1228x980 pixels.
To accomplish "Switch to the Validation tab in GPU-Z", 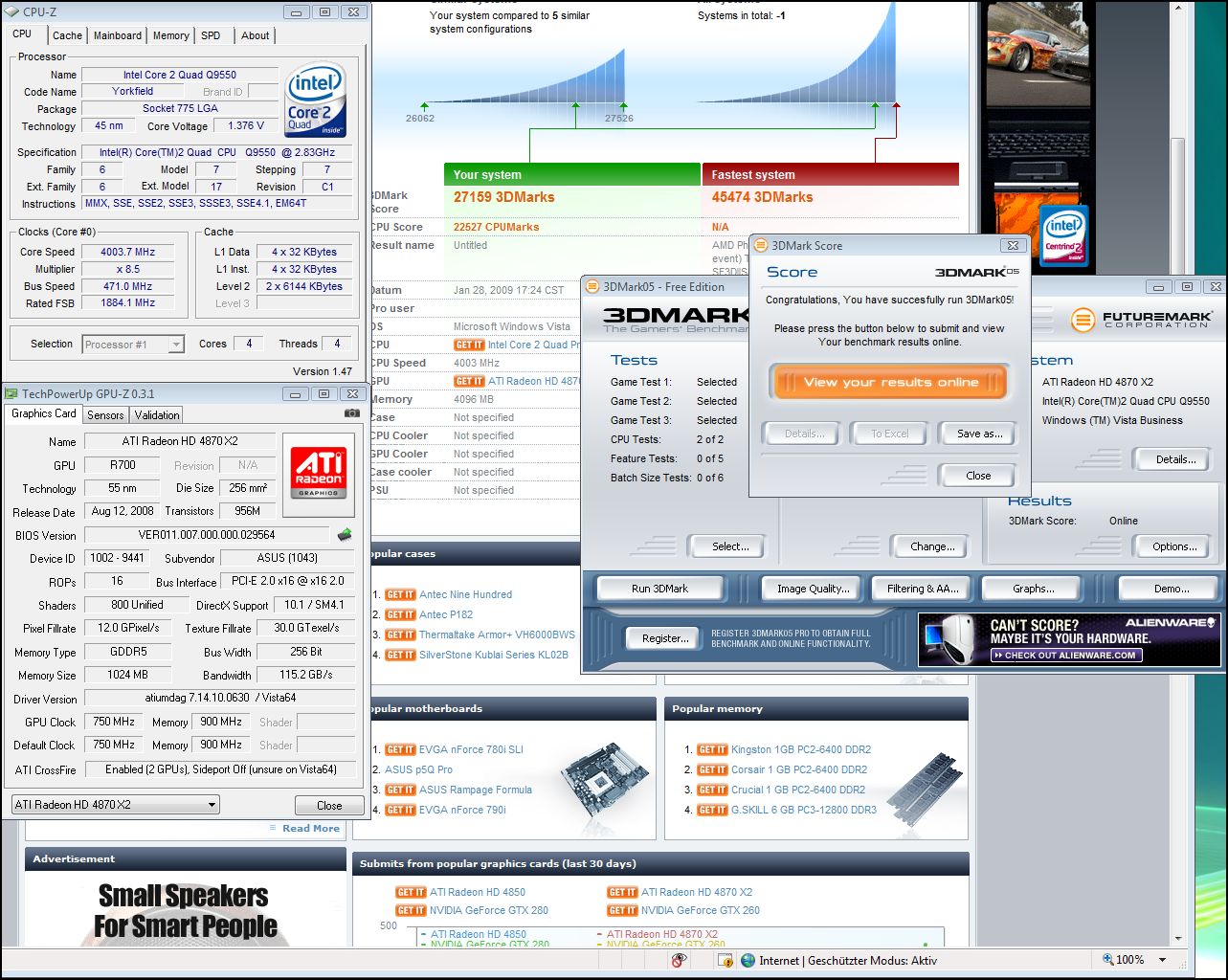I will (x=157, y=415).
